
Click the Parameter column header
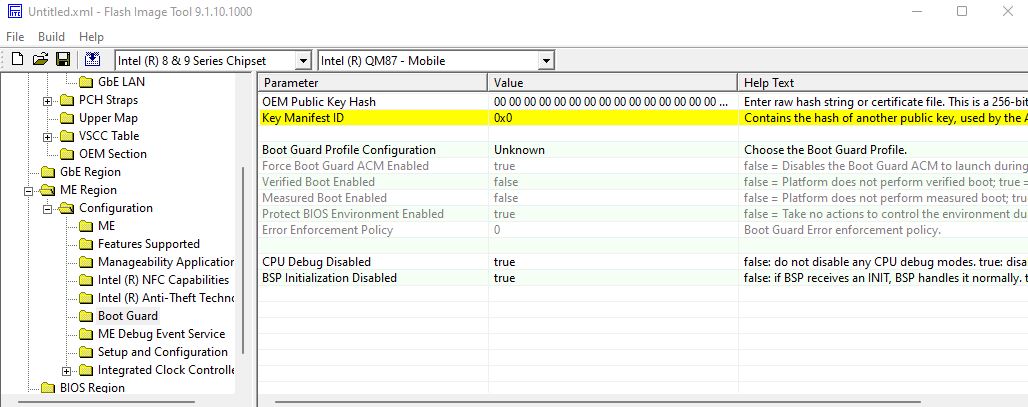[x=372, y=83]
